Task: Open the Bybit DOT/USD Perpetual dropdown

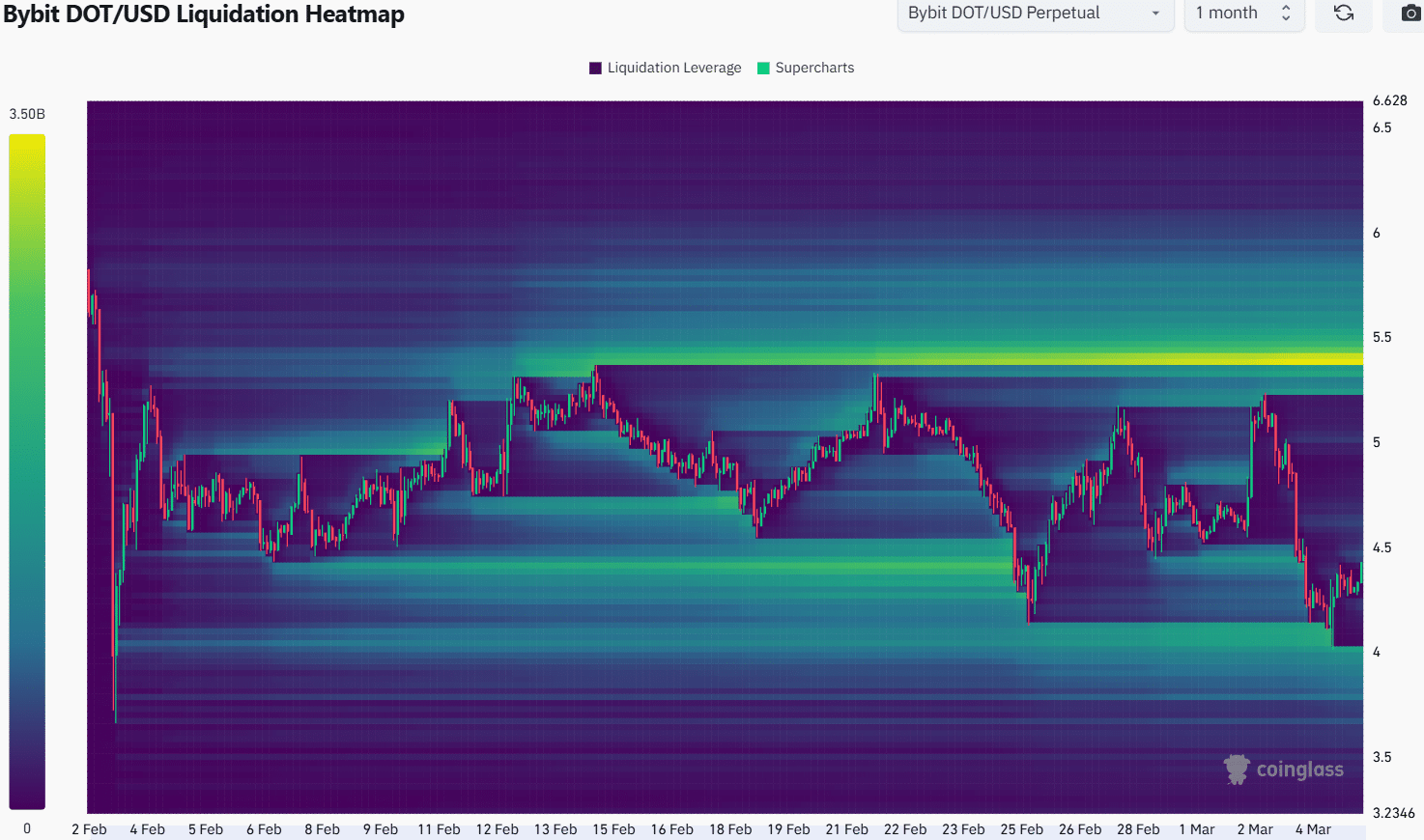Action: point(1035,14)
